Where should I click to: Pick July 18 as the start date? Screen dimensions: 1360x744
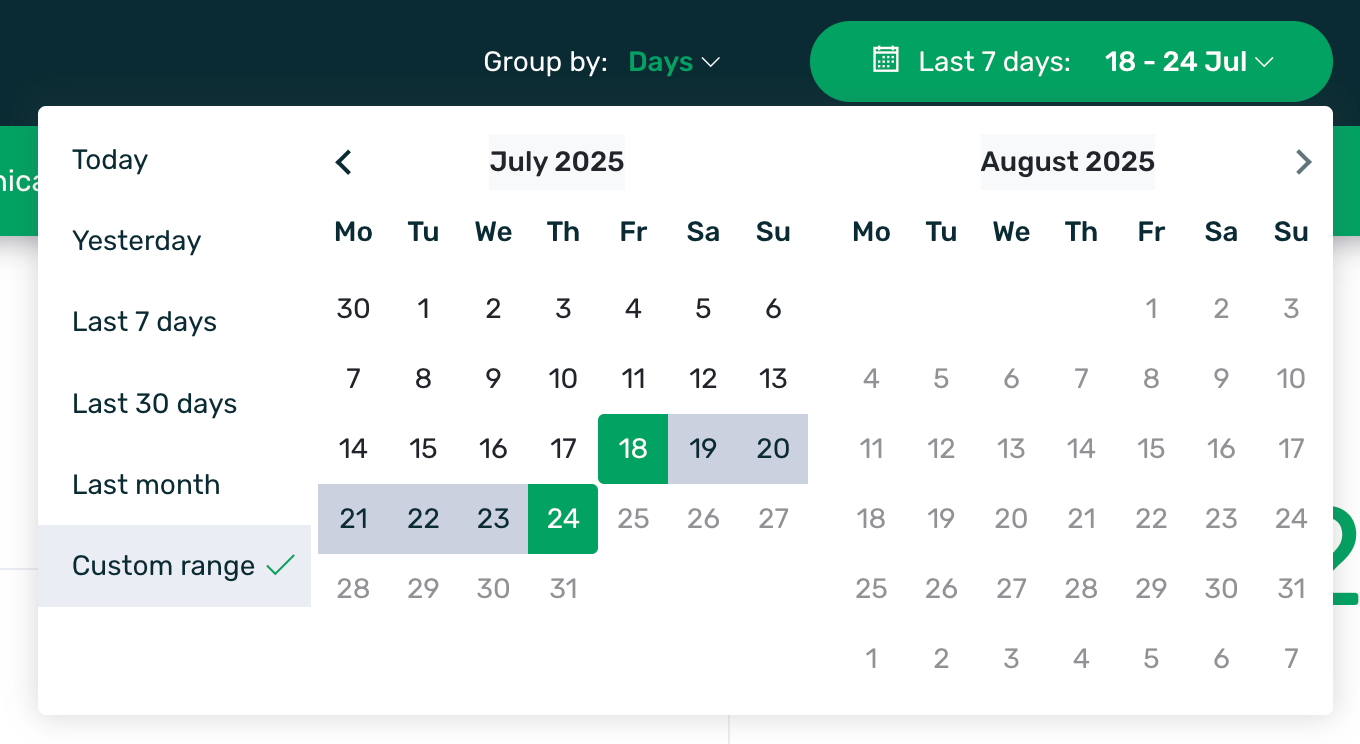point(633,449)
